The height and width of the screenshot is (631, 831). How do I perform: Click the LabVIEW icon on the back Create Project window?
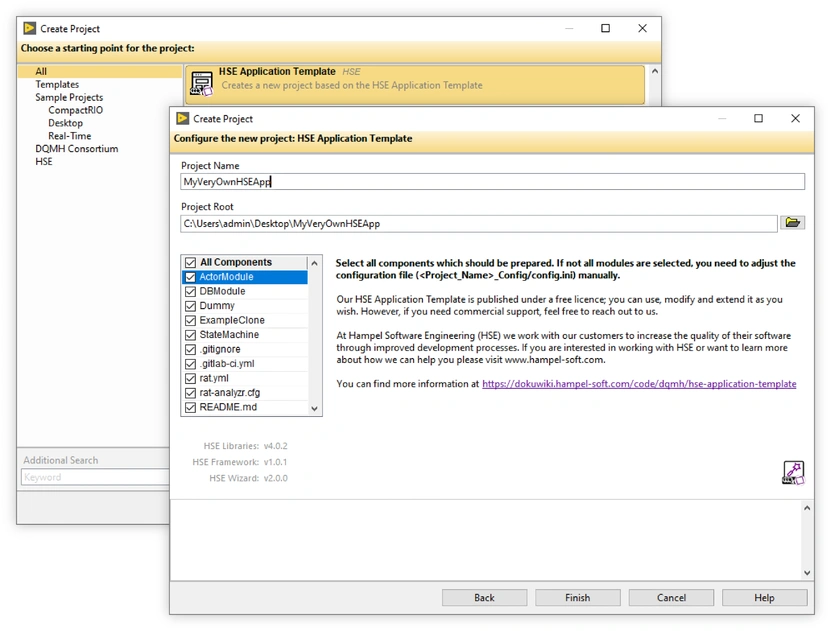(29, 28)
